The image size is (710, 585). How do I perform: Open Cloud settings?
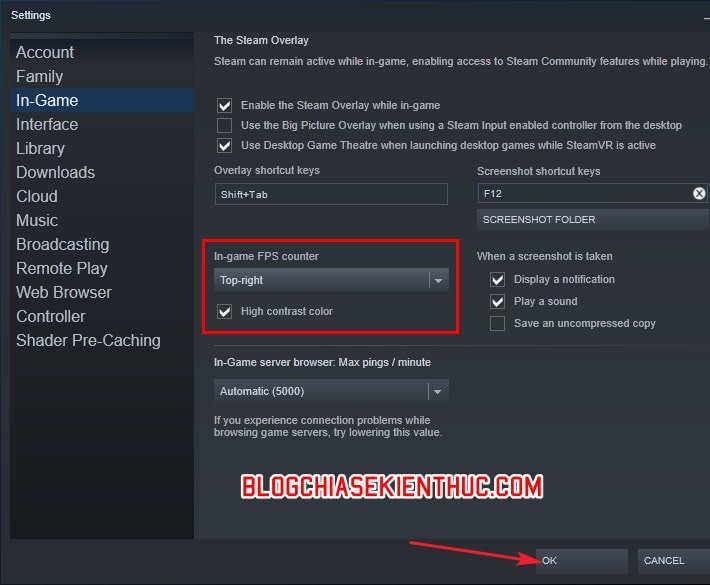click(x=102, y=197)
